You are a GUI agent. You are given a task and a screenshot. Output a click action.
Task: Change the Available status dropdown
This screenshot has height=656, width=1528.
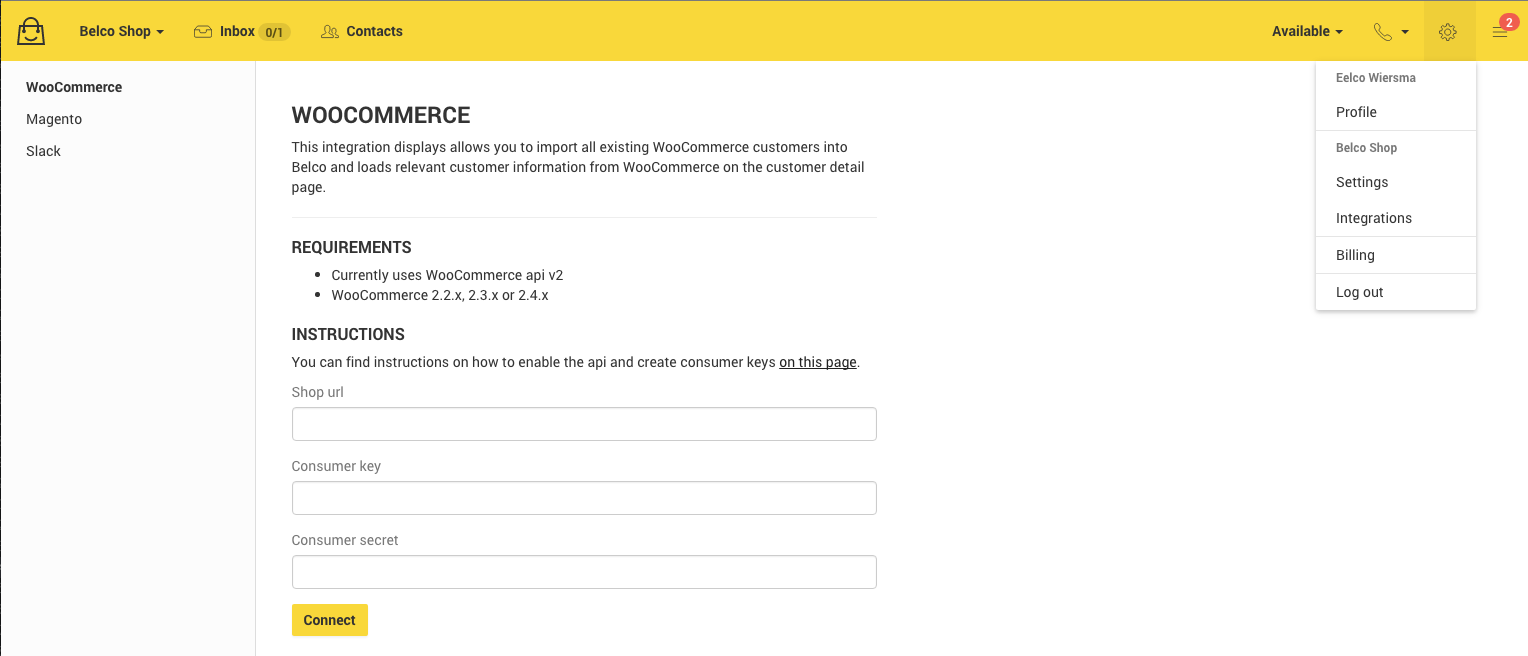coord(1307,31)
